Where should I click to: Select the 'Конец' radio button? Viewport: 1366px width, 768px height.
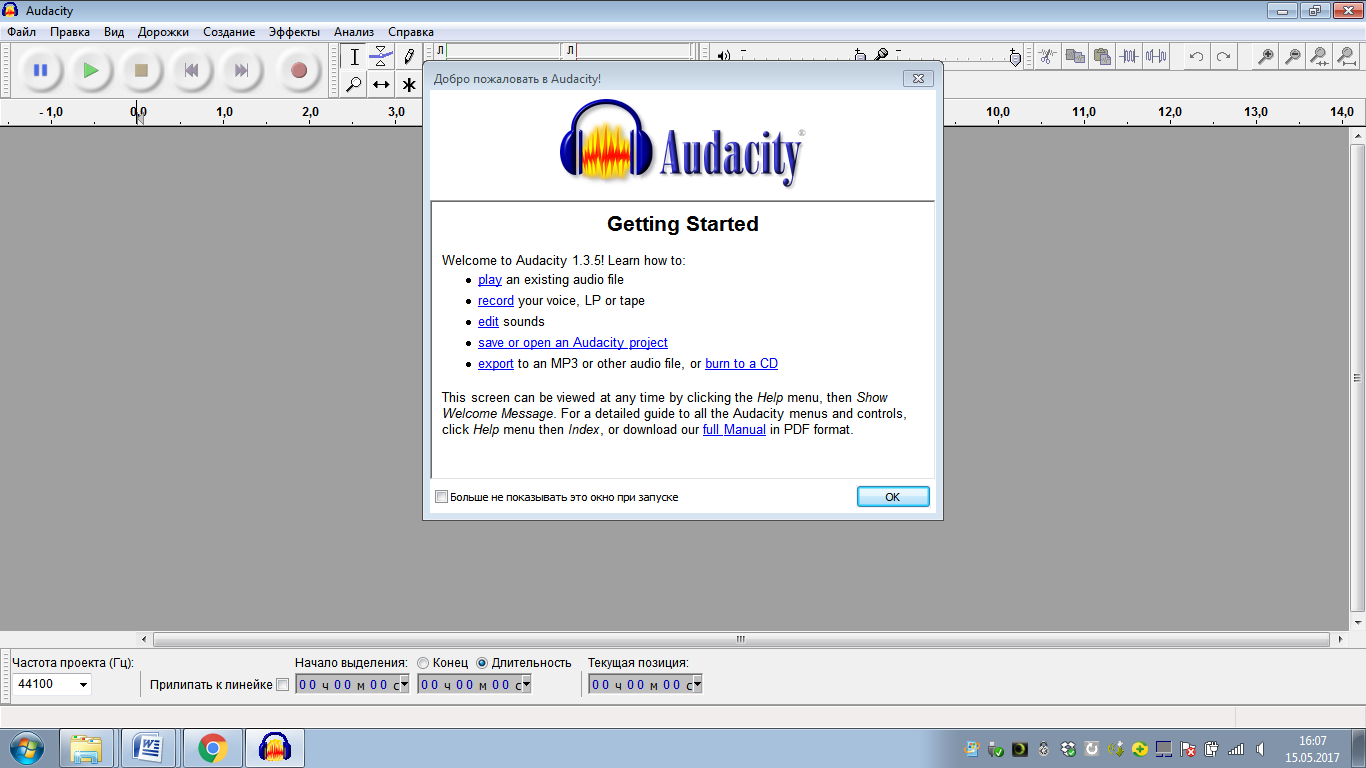pos(423,663)
